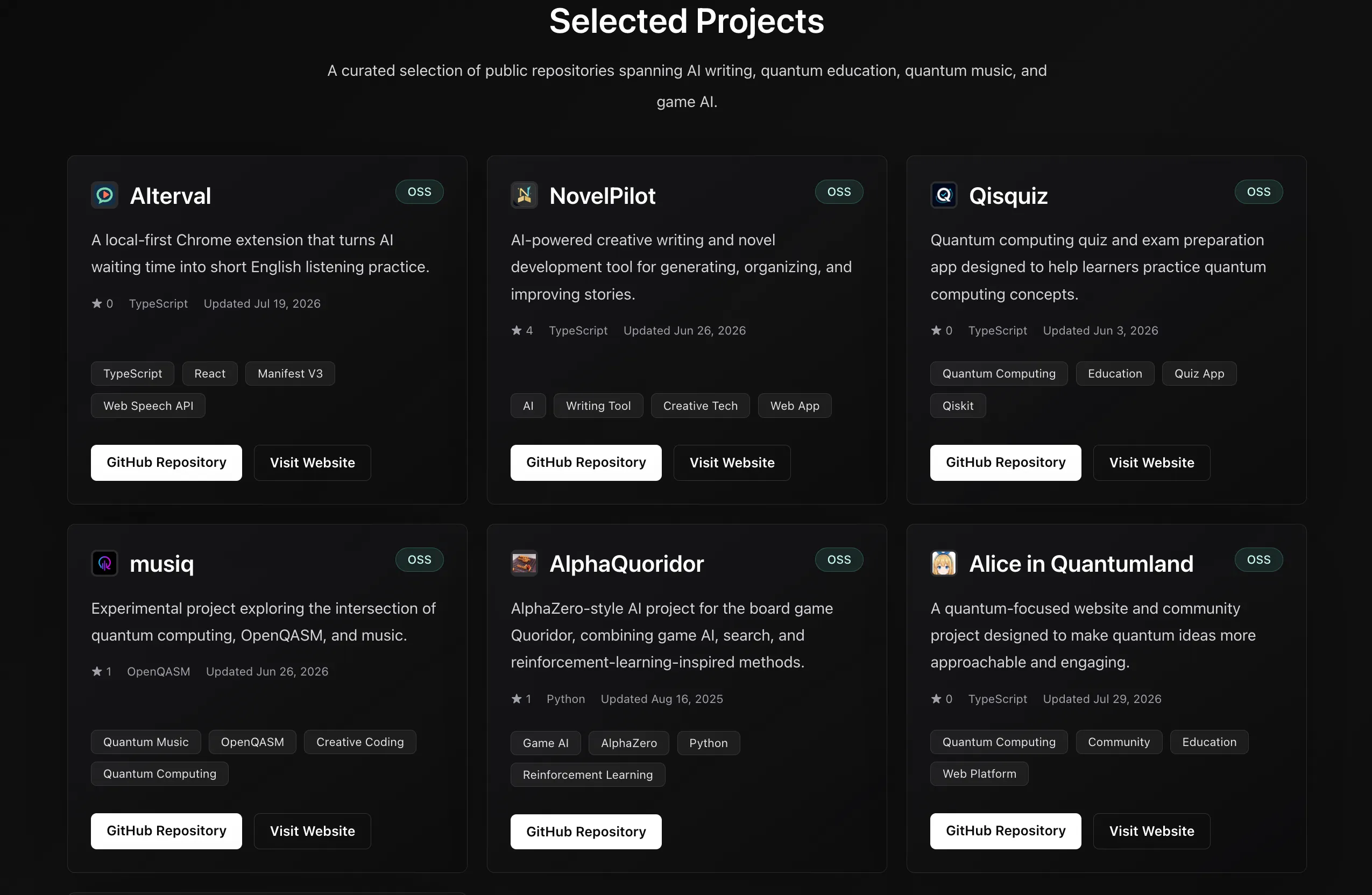Open Alterval's GitHub Repository
Image resolution: width=1372 pixels, height=895 pixels.
click(x=167, y=463)
